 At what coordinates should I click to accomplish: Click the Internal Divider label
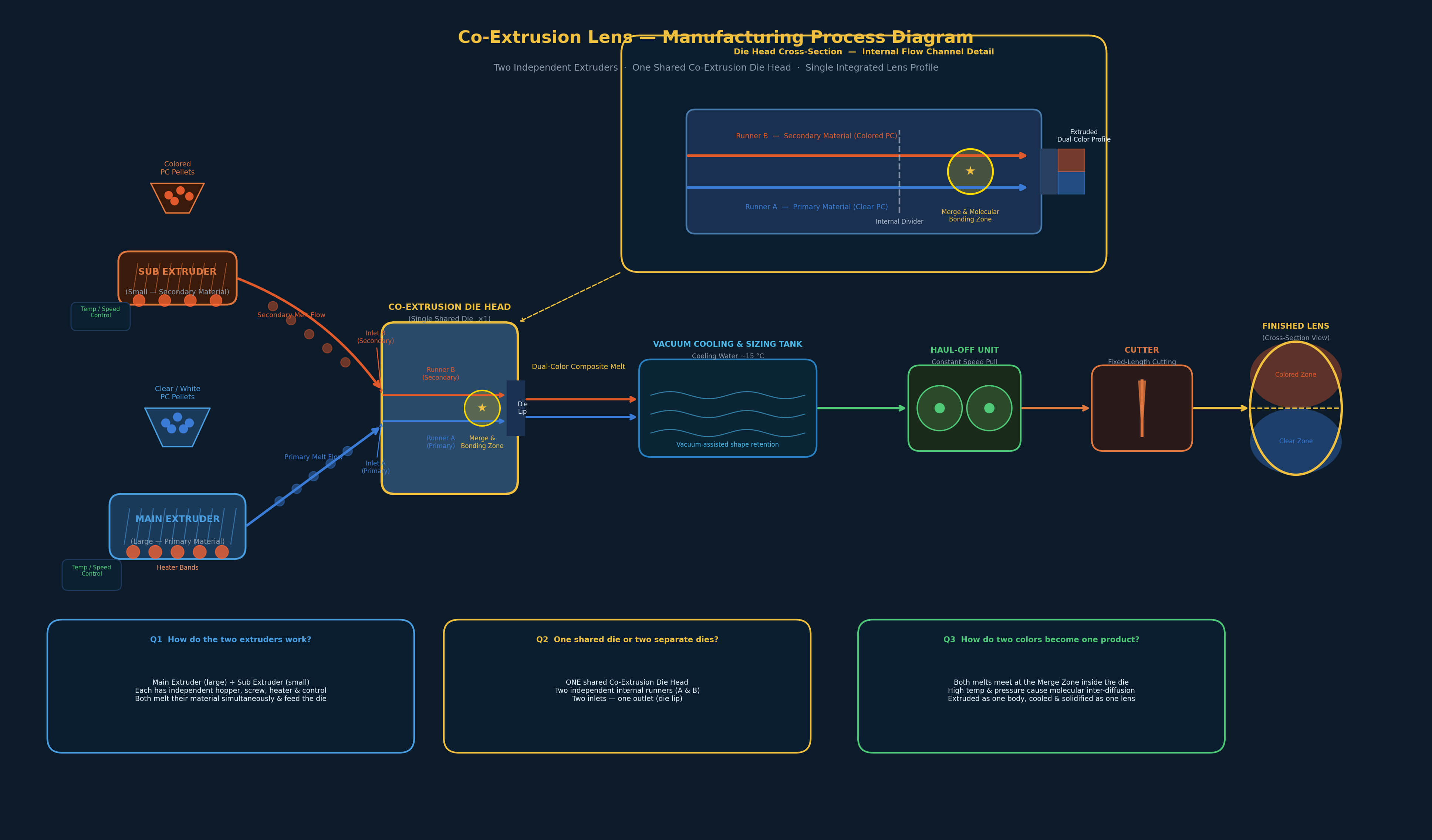(x=899, y=221)
